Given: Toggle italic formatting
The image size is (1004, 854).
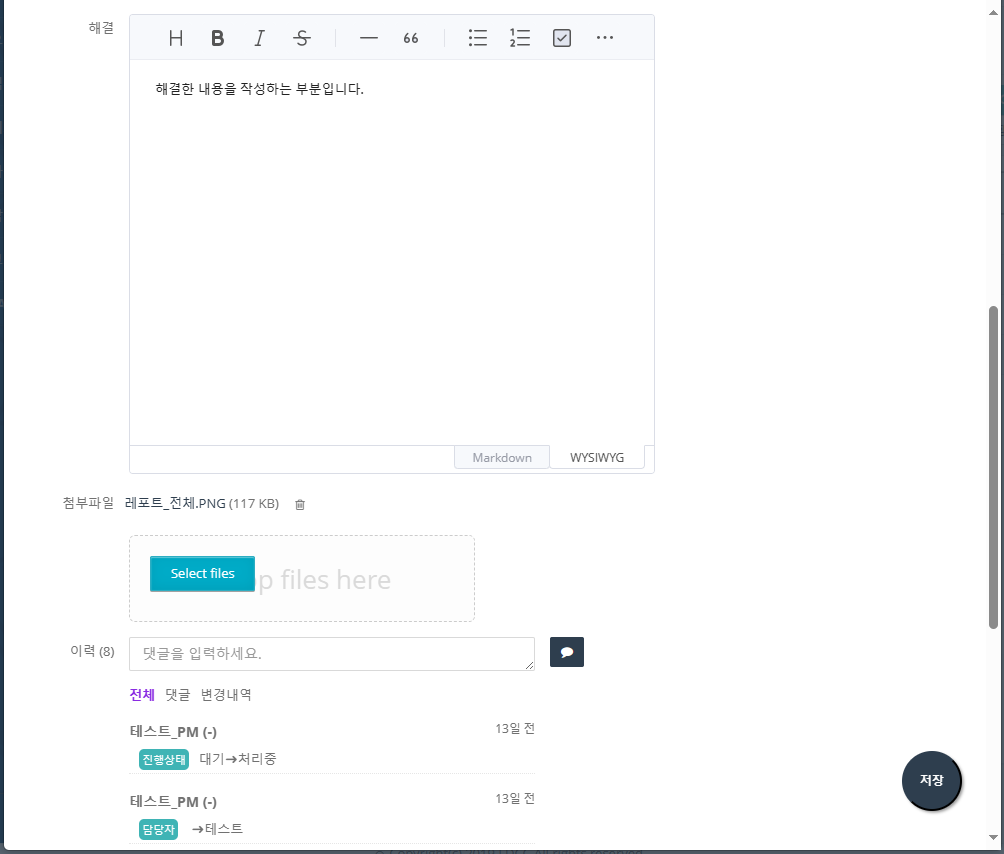Looking at the screenshot, I should pyautogui.click(x=259, y=38).
